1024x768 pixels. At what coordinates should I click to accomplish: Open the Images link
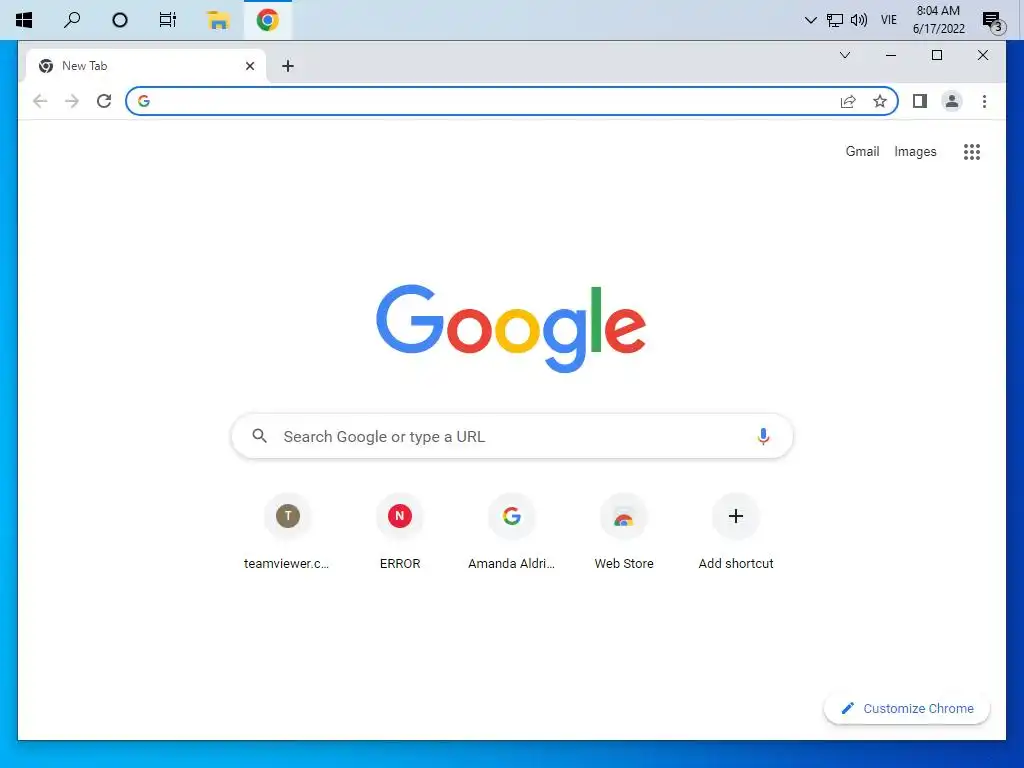(x=915, y=152)
